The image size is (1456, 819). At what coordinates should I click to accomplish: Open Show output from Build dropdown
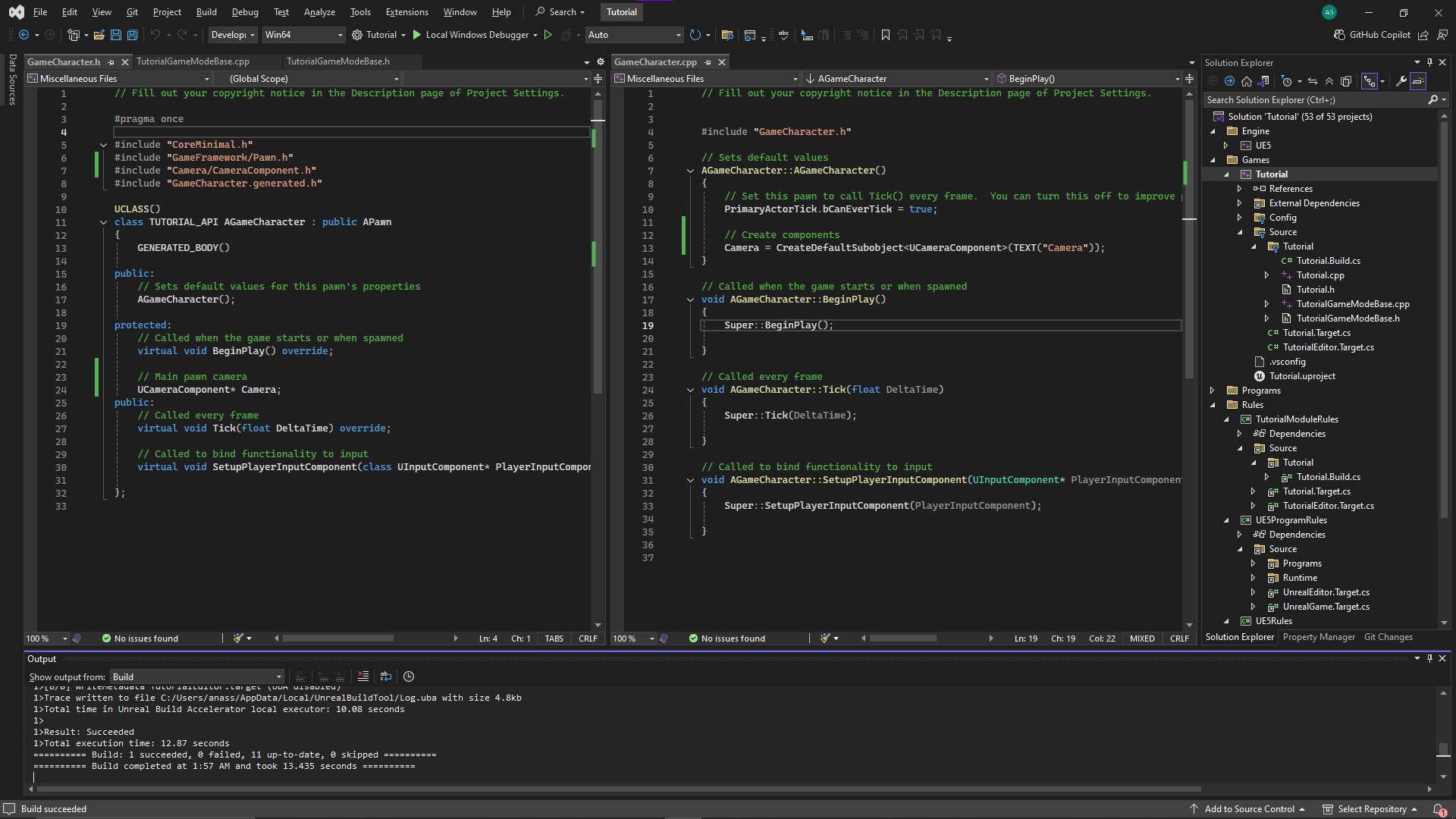(197, 677)
